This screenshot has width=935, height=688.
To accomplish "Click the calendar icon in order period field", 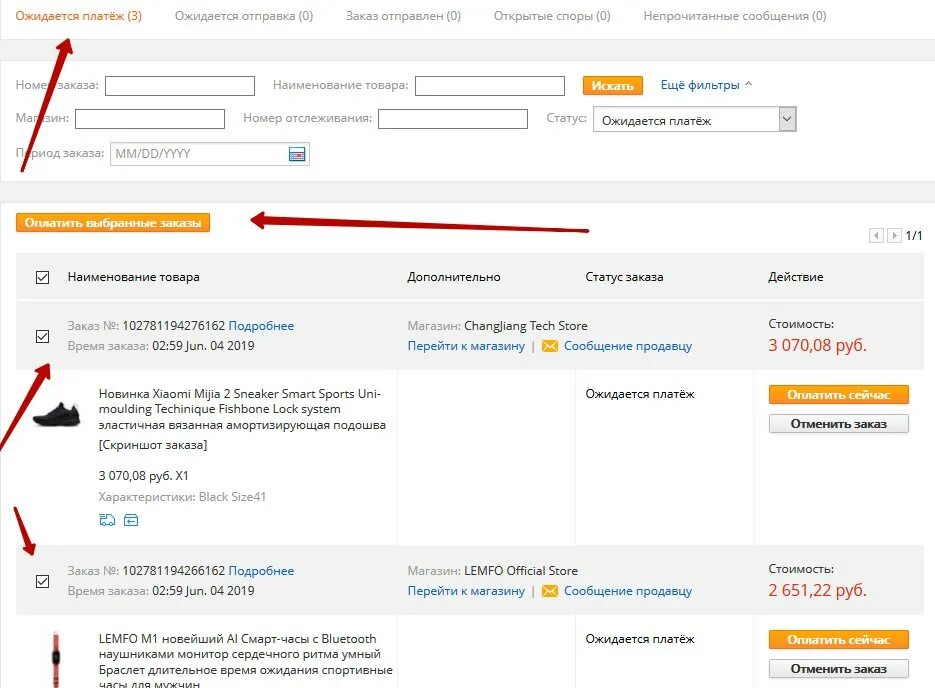I will [296, 154].
